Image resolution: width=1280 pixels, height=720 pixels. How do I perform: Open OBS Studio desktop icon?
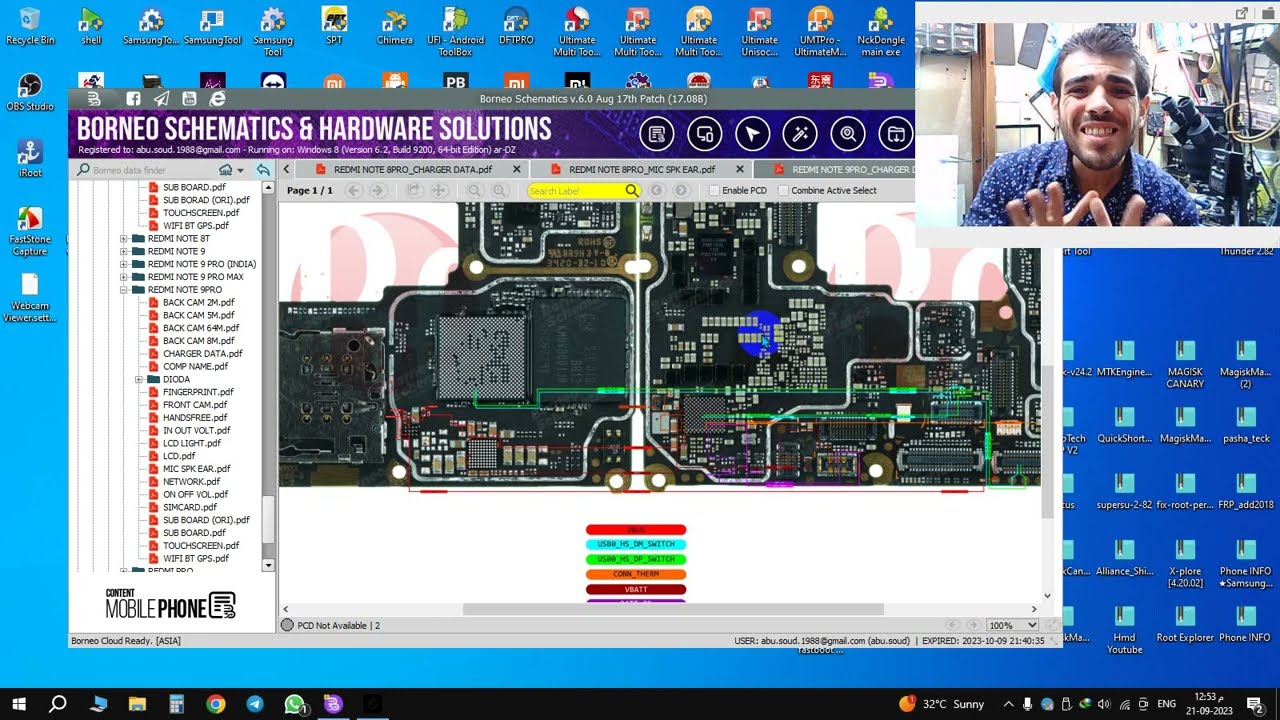point(30,92)
